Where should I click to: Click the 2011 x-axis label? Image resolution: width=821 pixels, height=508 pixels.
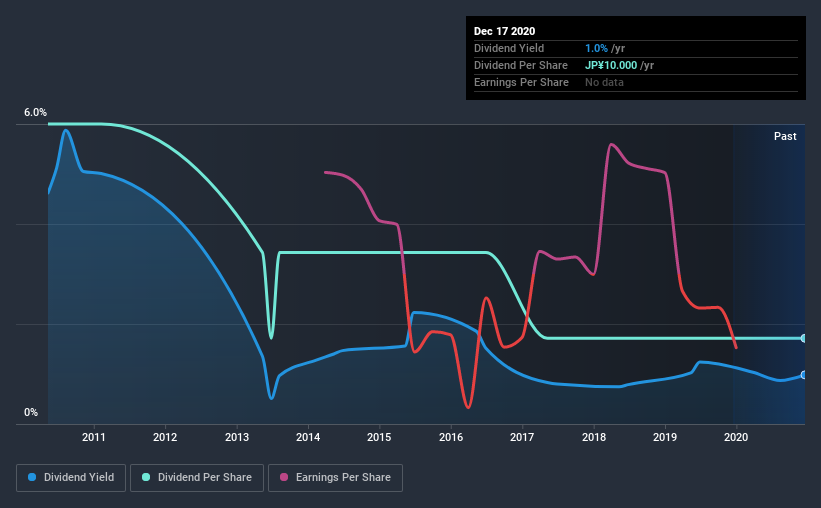pyautogui.click(x=94, y=437)
